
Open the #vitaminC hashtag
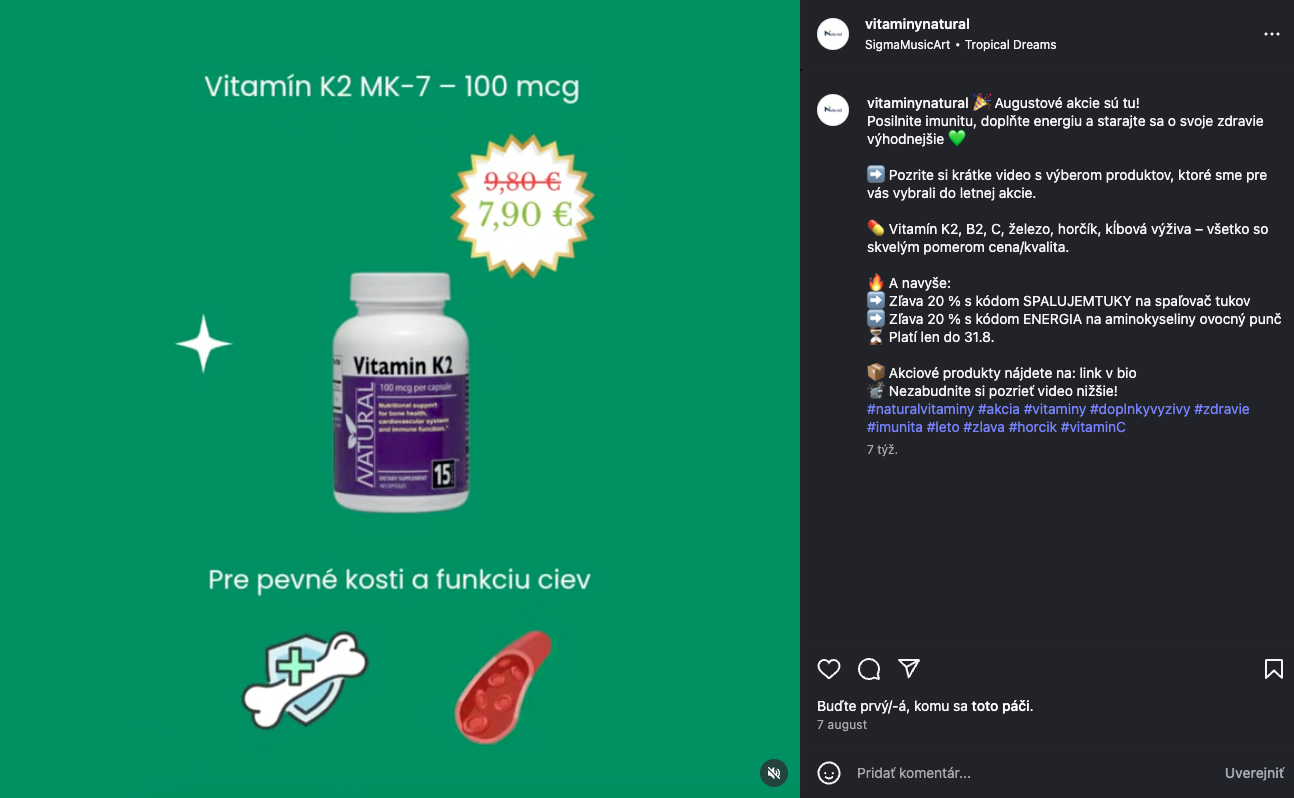1093,427
